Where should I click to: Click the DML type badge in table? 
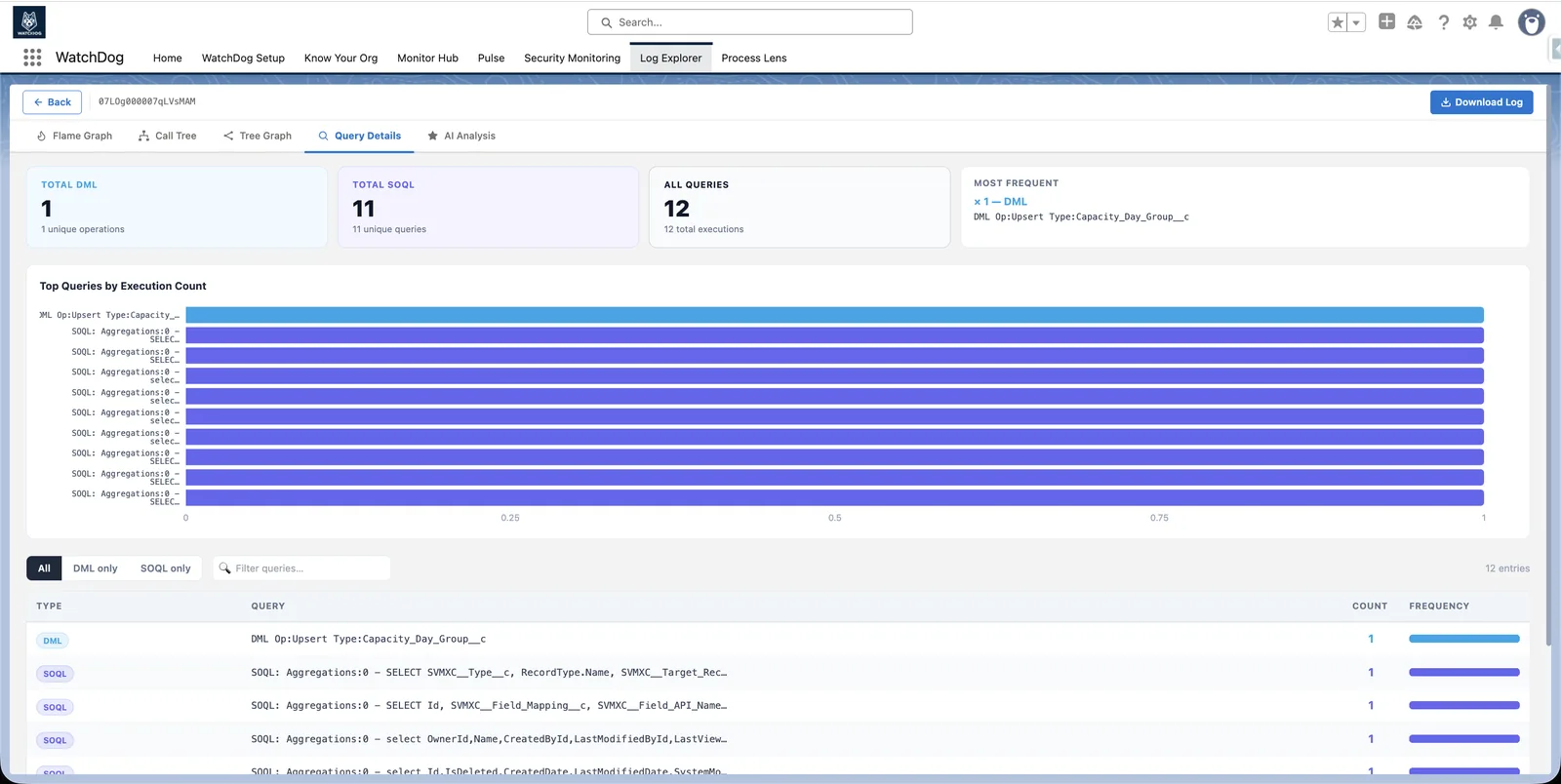click(x=53, y=641)
